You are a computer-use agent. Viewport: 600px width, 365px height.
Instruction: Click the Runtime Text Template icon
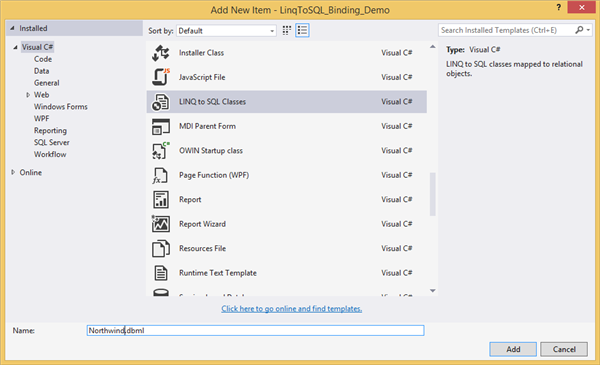[x=161, y=273]
